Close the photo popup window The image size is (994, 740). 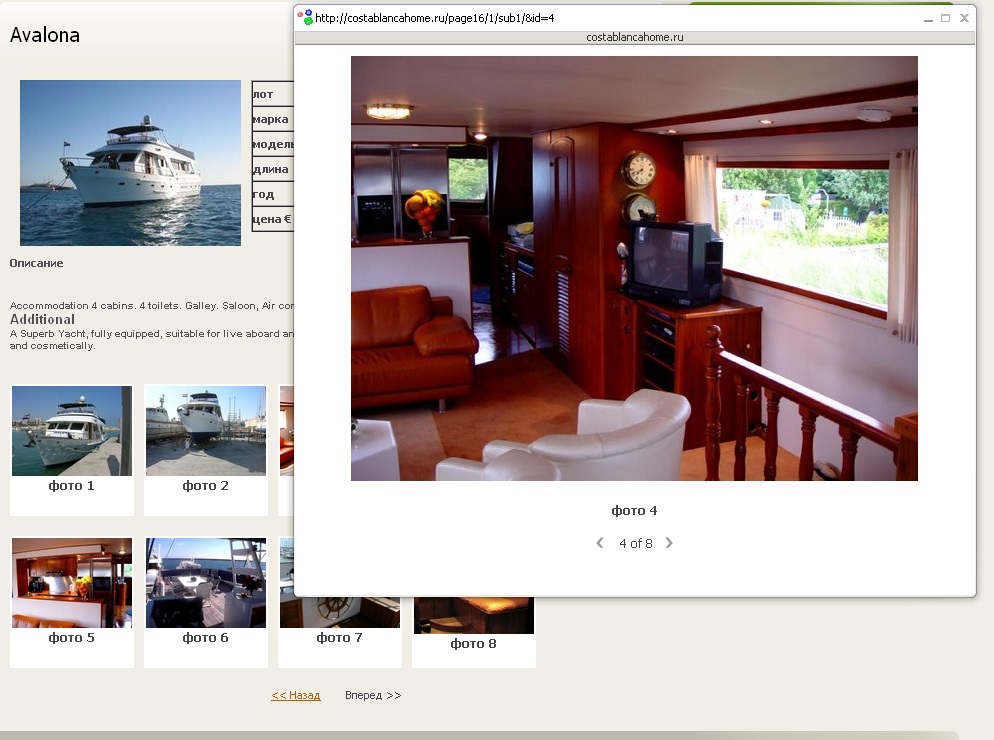click(x=964, y=18)
